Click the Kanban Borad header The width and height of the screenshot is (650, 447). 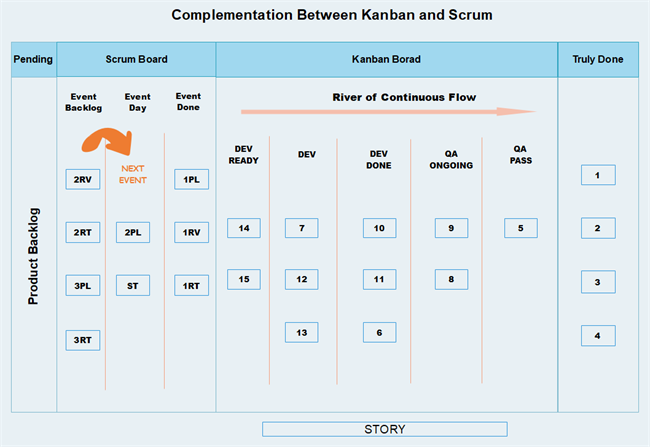[x=387, y=59]
